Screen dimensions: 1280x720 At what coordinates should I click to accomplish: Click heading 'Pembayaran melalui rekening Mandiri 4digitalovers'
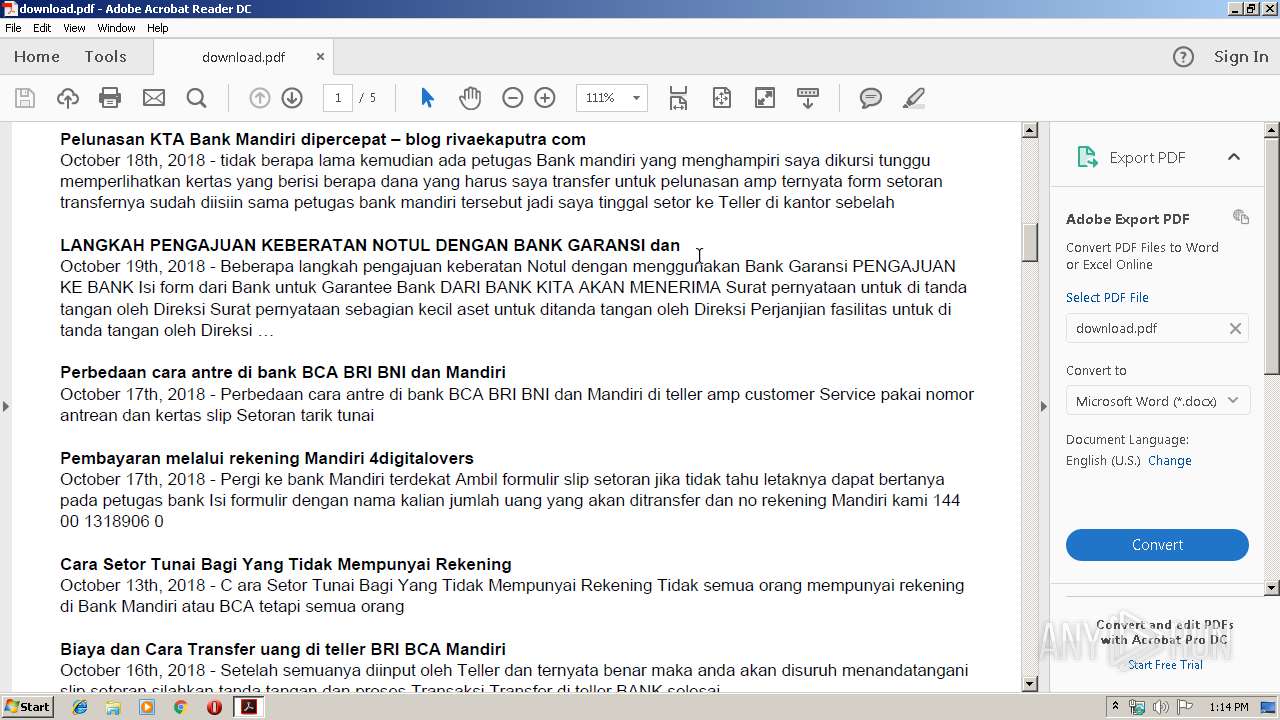pos(267,458)
